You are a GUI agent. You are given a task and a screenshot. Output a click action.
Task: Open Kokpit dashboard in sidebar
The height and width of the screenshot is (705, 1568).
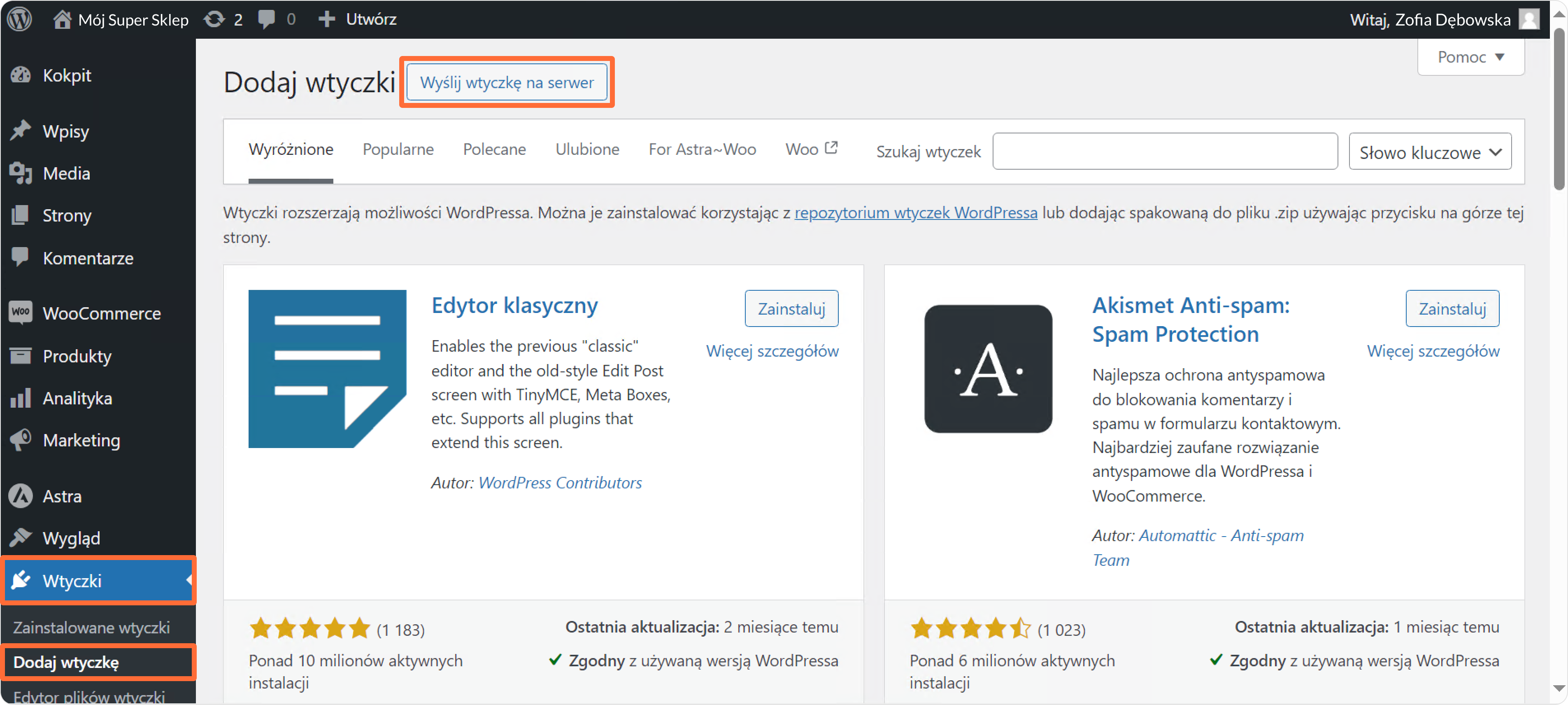coord(66,75)
